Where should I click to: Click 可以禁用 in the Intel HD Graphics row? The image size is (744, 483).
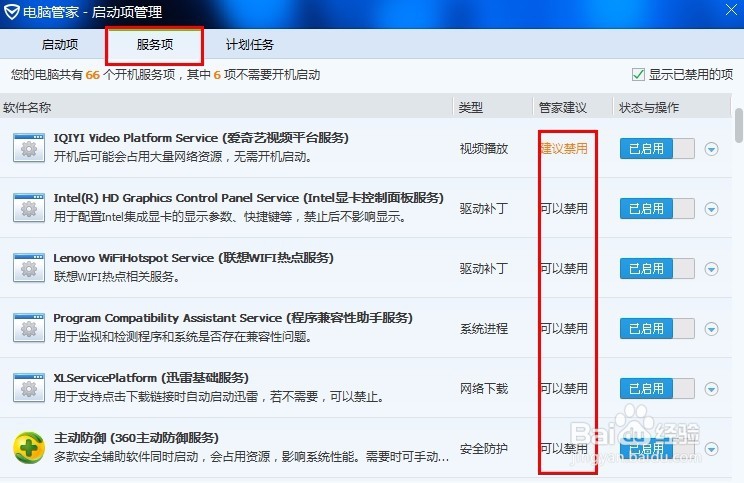(x=564, y=208)
